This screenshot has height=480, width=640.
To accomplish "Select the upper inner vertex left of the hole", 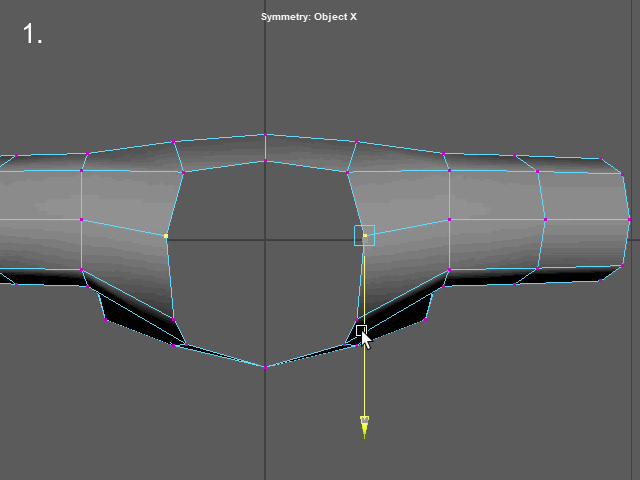I will point(183,172).
